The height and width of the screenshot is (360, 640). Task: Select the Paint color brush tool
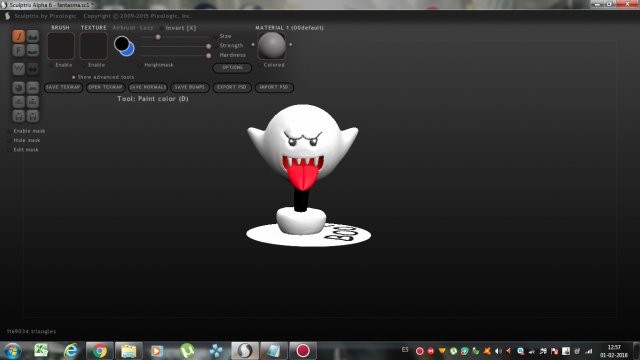click(x=18, y=36)
